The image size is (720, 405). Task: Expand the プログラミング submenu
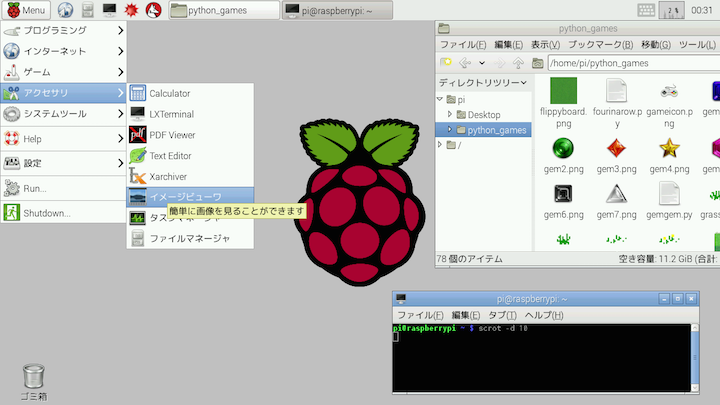pos(63,30)
